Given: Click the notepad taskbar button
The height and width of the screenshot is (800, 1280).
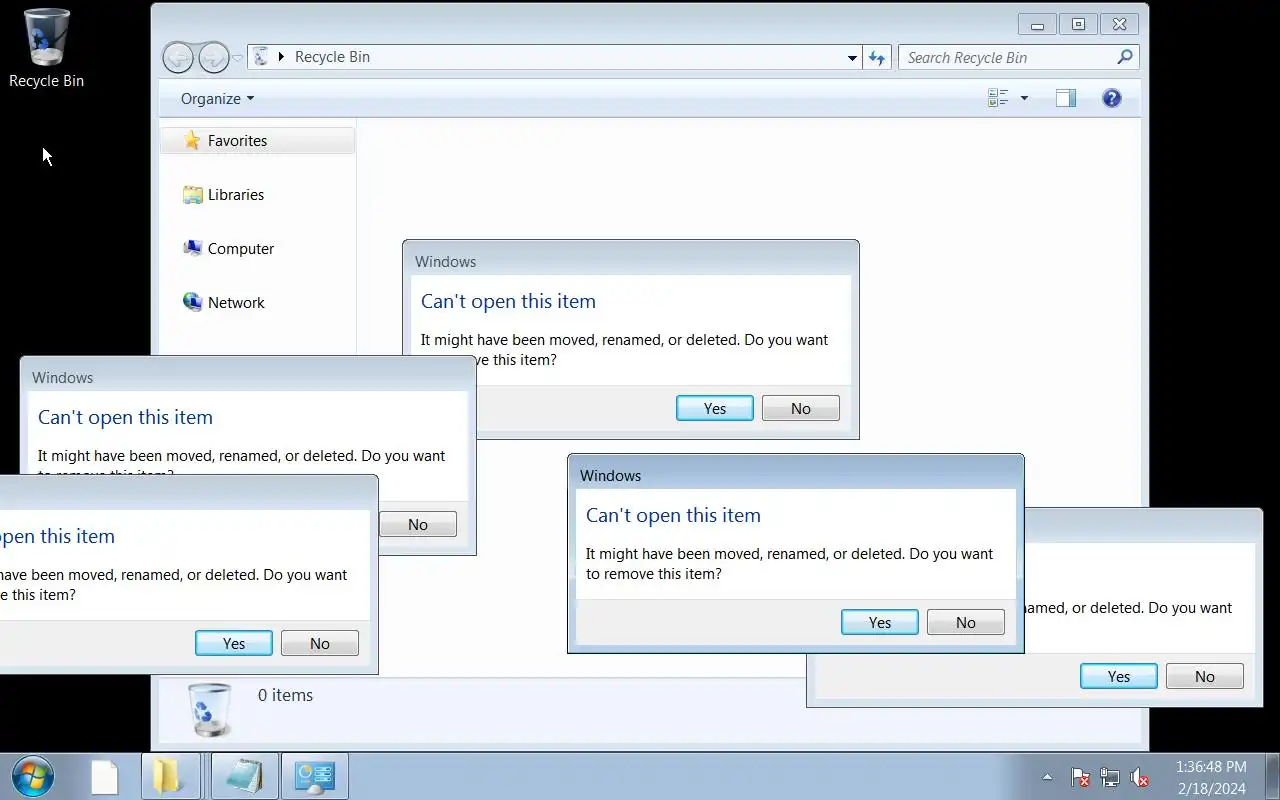Looking at the screenshot, I should (x=244, y=776).
